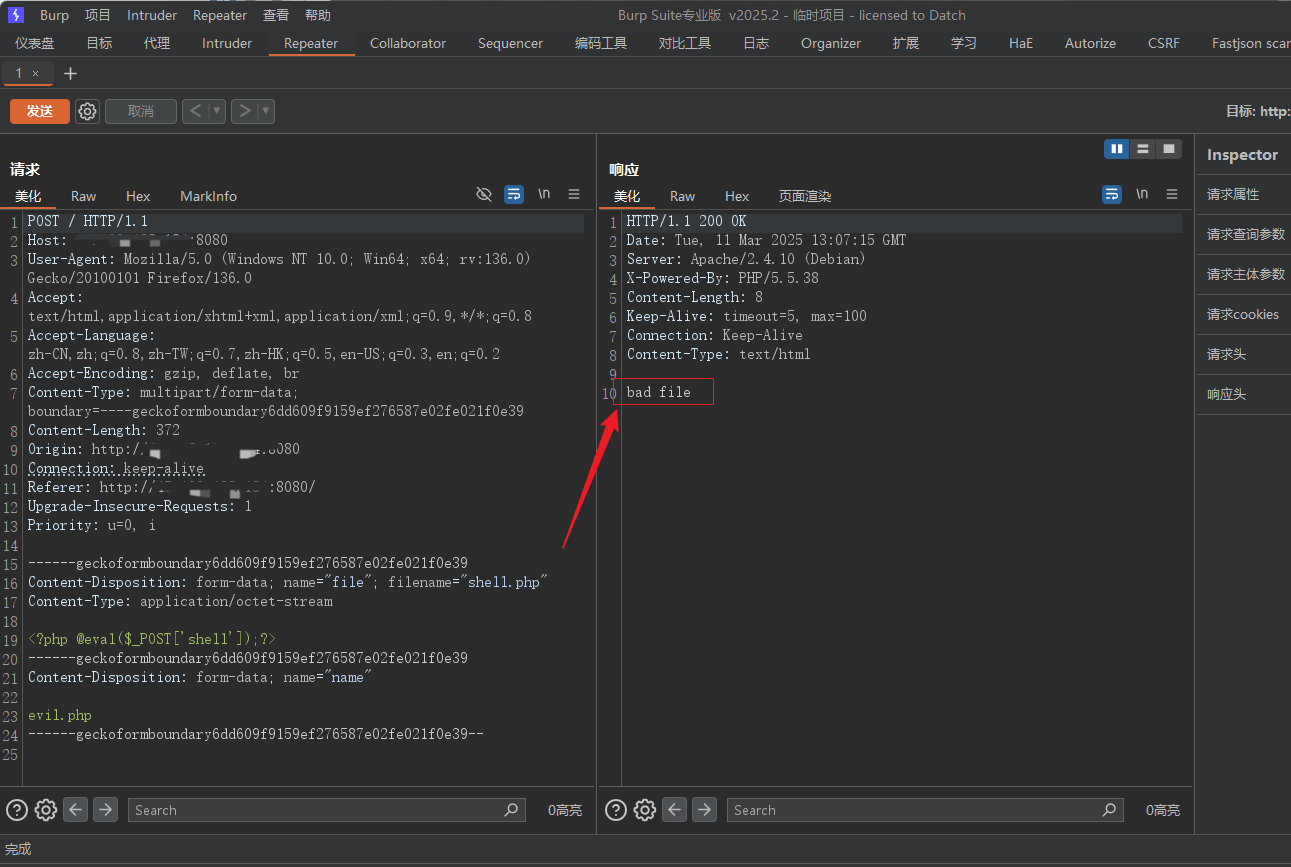This screenshot has height=867, width=1291.
Task: Toggle \n newline display in request editor
Action: (x=544, y=194)
